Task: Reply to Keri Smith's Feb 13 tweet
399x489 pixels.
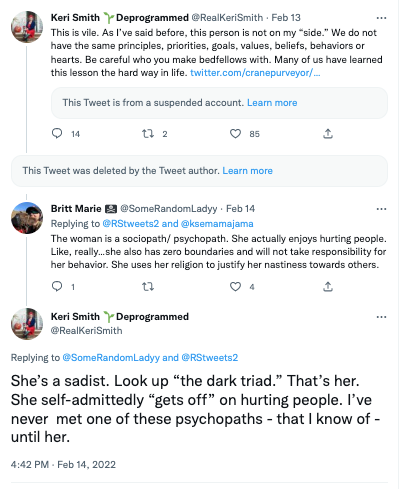Action: [57, 134]
